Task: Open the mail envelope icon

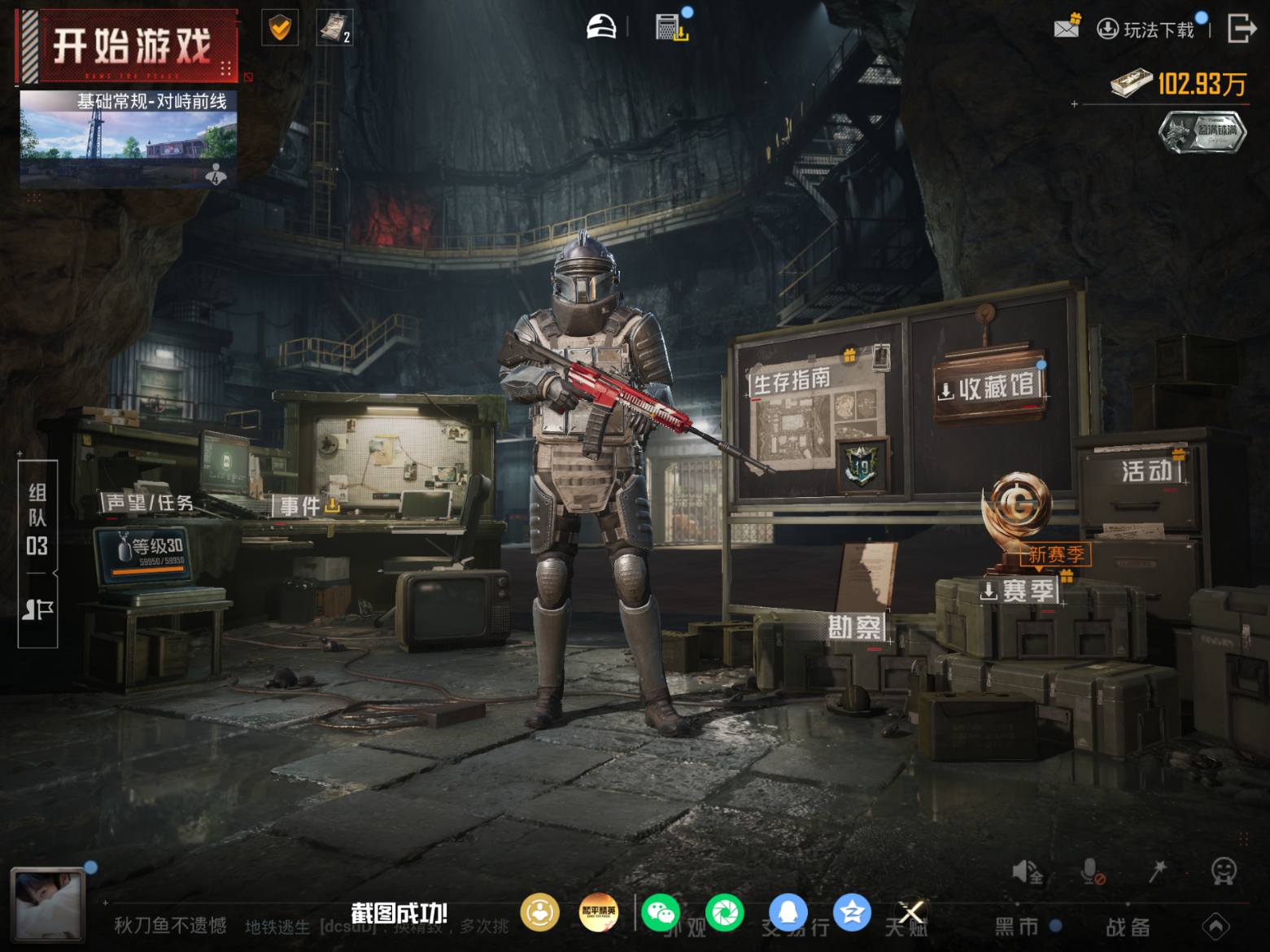Action: (1067, 27)
